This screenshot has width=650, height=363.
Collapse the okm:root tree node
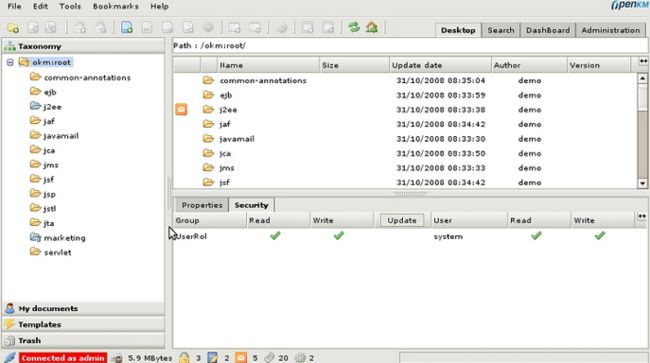click(10, 63)
